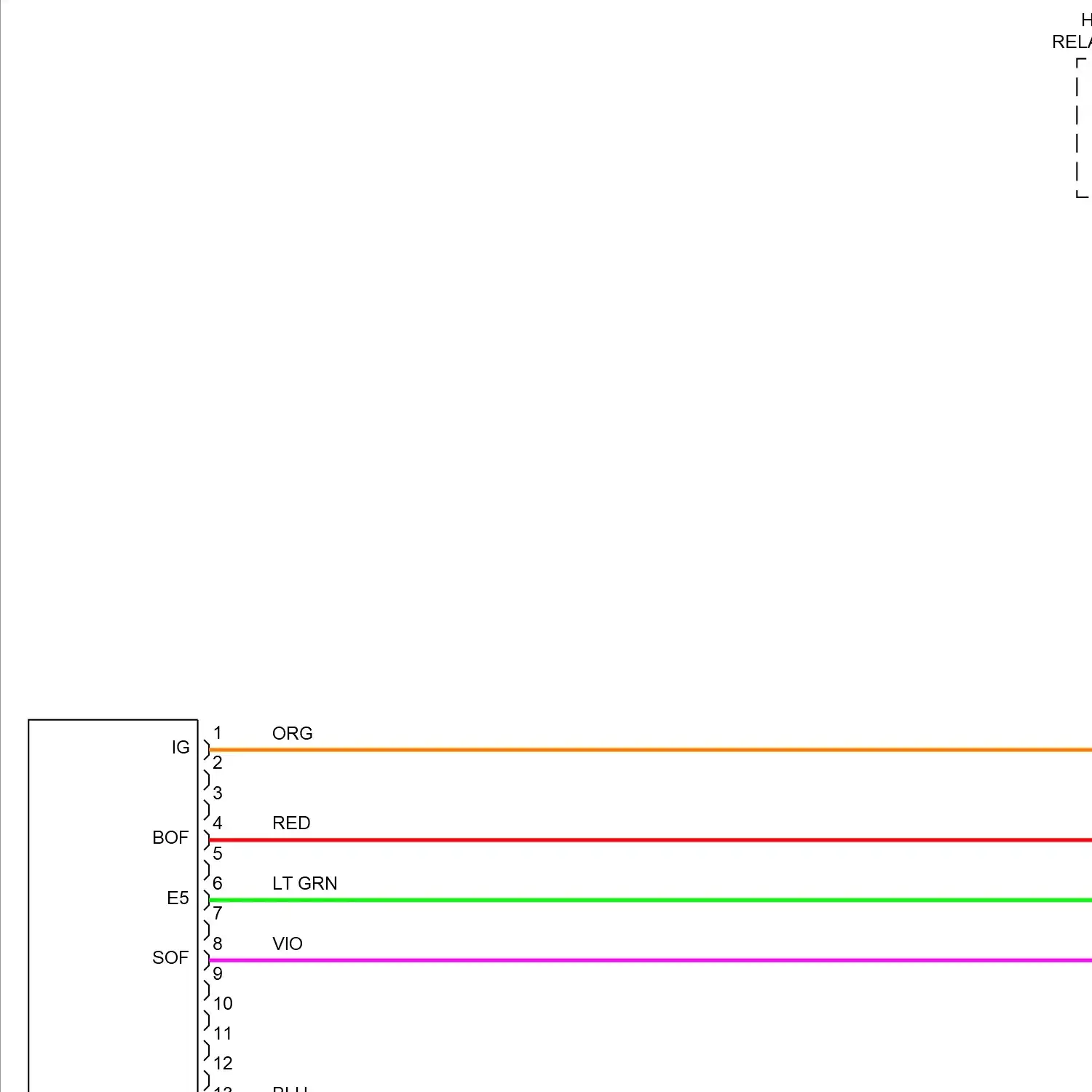The height and width of the screenshot is (1092, 1092).
Task: Select the BOF terminal label
Action: point(170,837)
